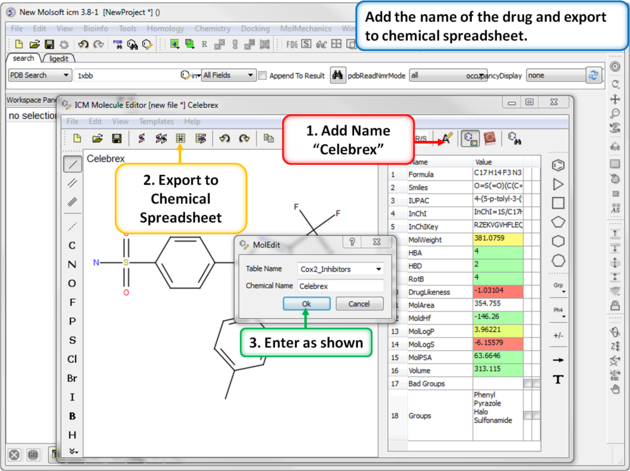
Task: Click the undo arrow in Molecule Editor toolbar
Action: tap(224, 139)
